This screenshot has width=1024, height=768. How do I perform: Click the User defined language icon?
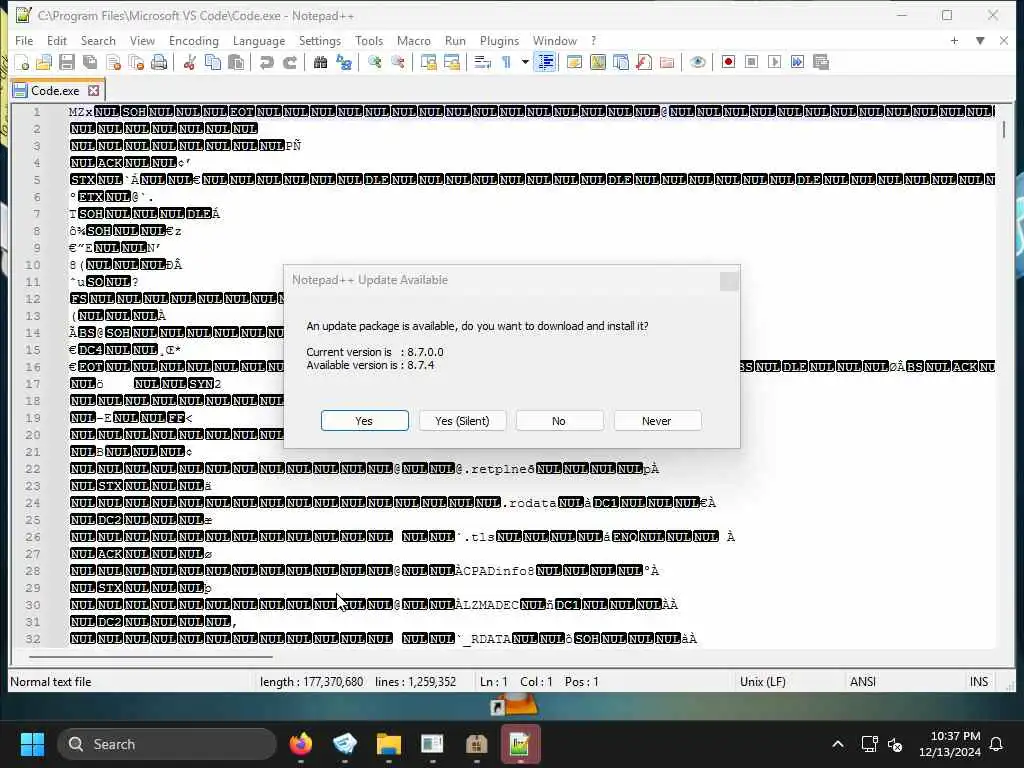click(x=575, y=63)
